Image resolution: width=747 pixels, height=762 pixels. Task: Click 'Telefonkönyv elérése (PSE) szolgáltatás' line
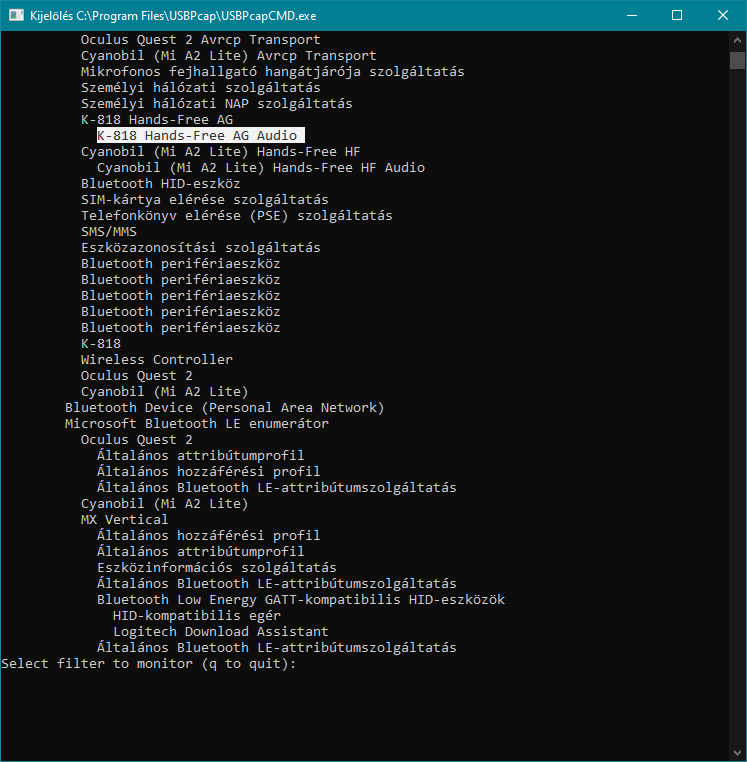236,216
